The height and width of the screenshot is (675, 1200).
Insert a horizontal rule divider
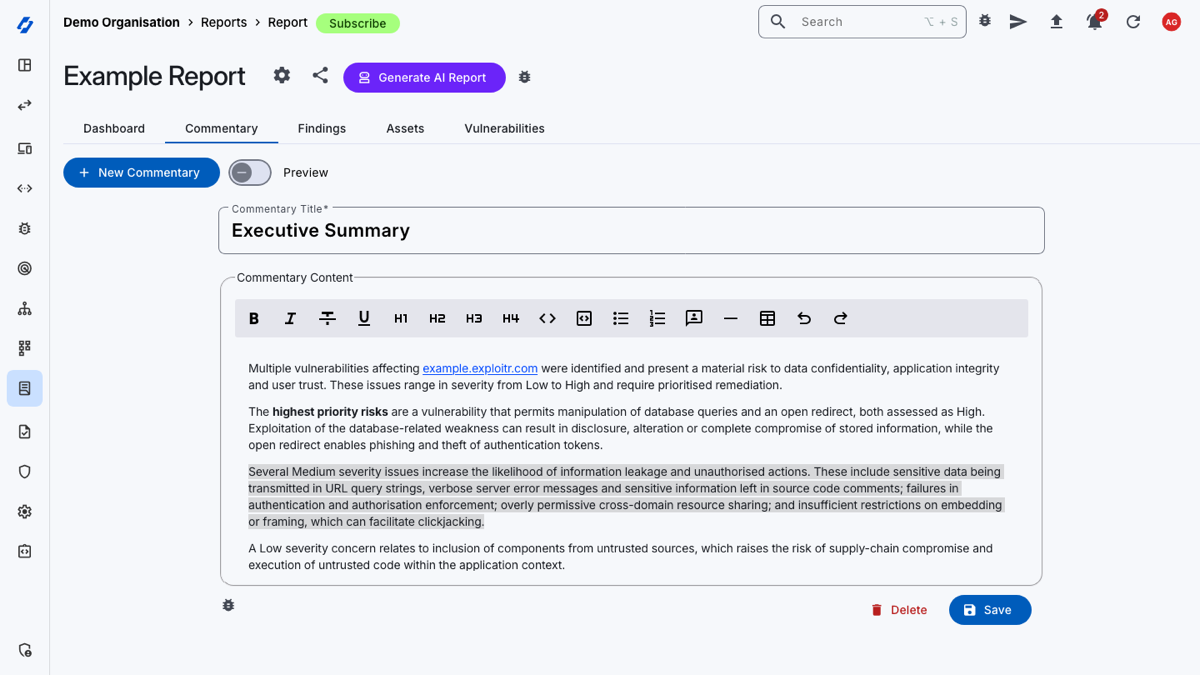click(730, 318)
